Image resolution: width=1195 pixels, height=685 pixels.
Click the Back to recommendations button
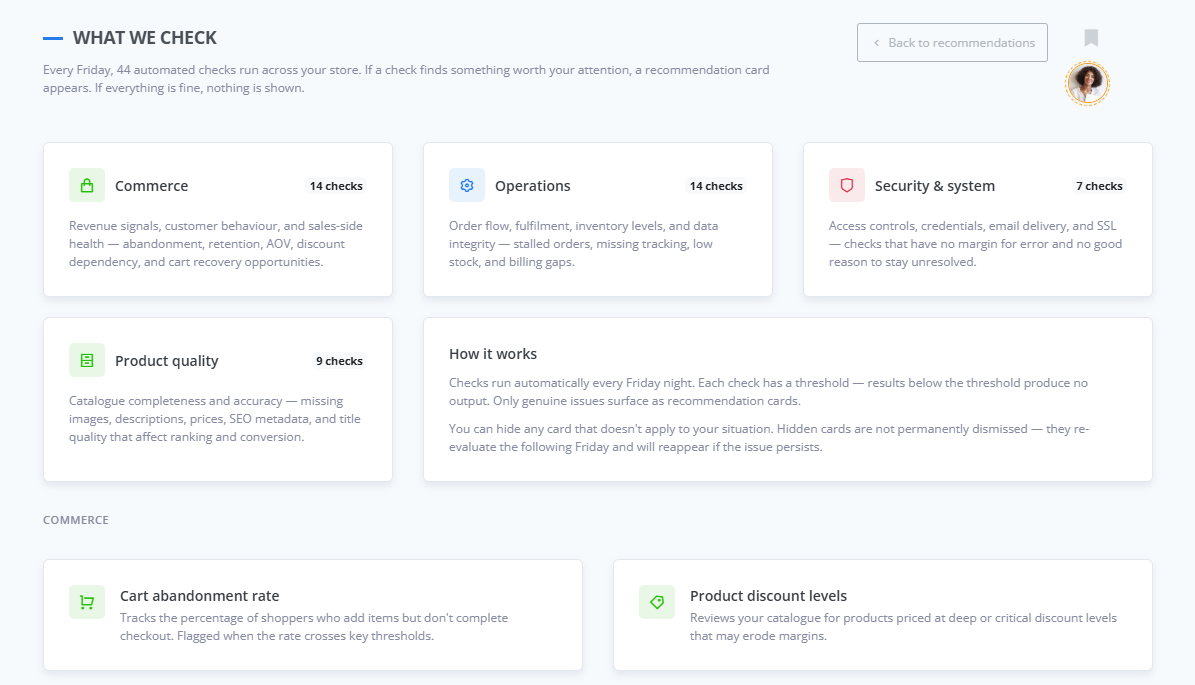[952, 43]
